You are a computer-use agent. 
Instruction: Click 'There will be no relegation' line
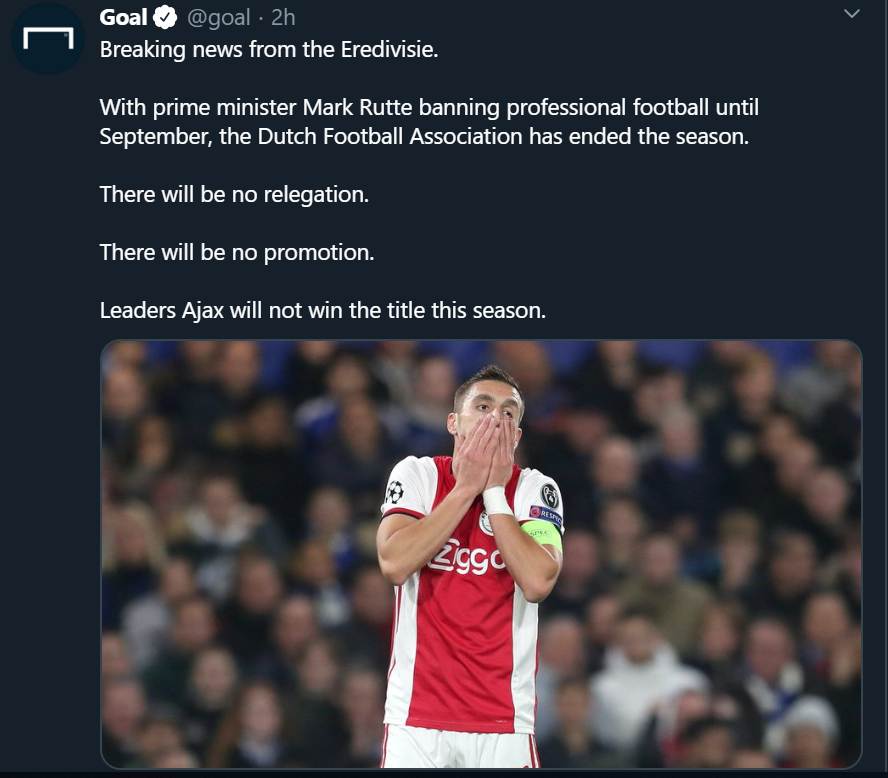(x=234, y=194)
